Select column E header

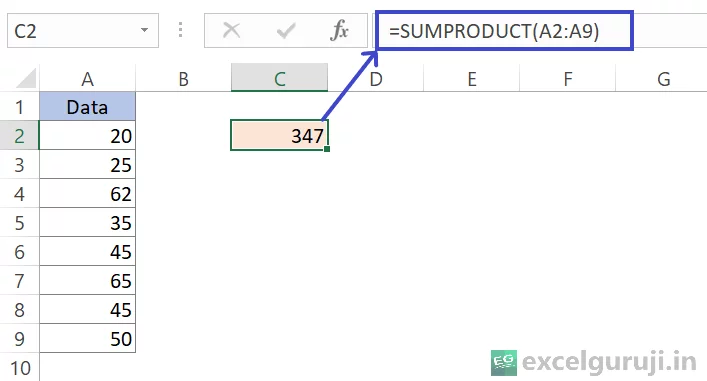(x=472, y=78)
